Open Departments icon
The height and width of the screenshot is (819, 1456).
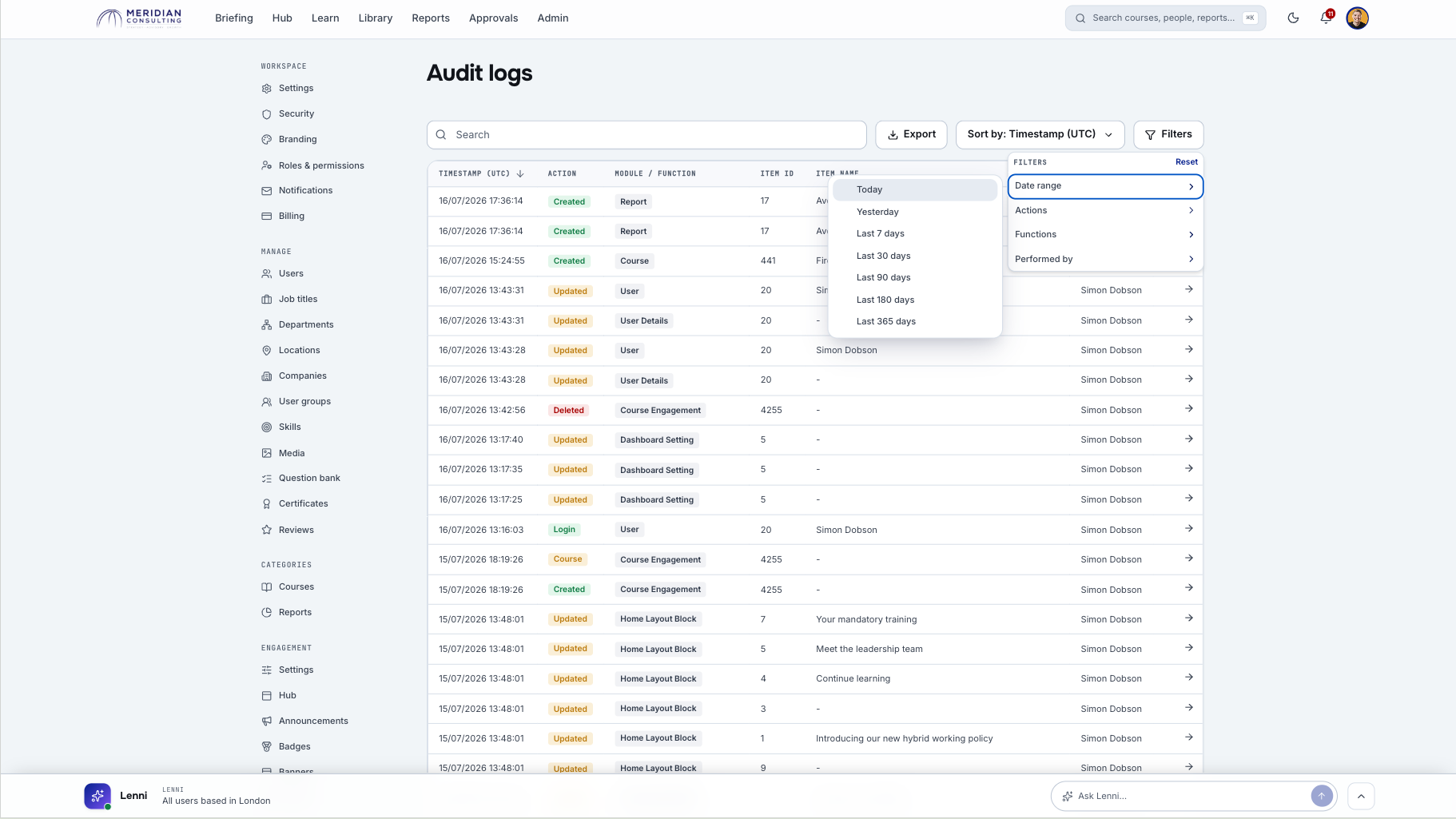coord(267,325)
